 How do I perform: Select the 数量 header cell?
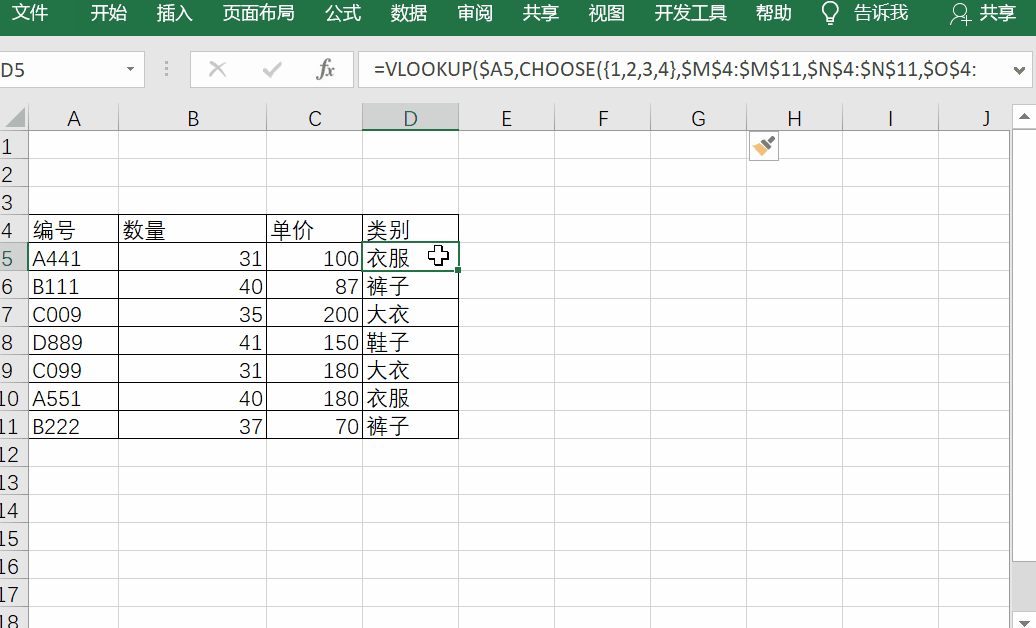pyautogui.click(x=192, y=229)
